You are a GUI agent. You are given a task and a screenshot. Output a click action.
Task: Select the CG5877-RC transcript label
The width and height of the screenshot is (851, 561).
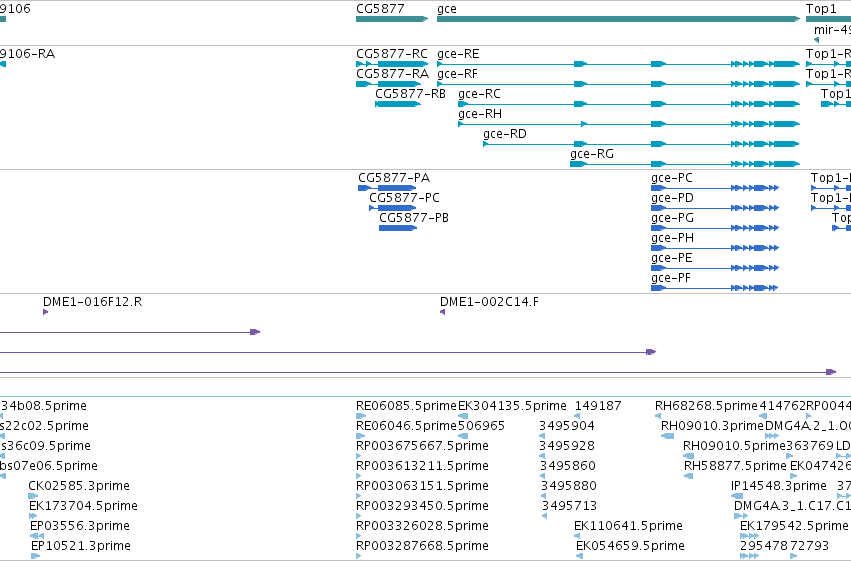point(392,54)
